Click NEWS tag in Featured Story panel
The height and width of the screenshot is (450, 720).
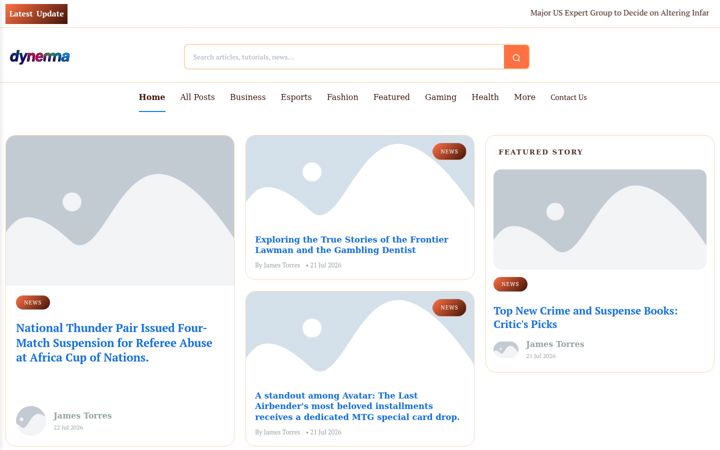click(510, 284)
